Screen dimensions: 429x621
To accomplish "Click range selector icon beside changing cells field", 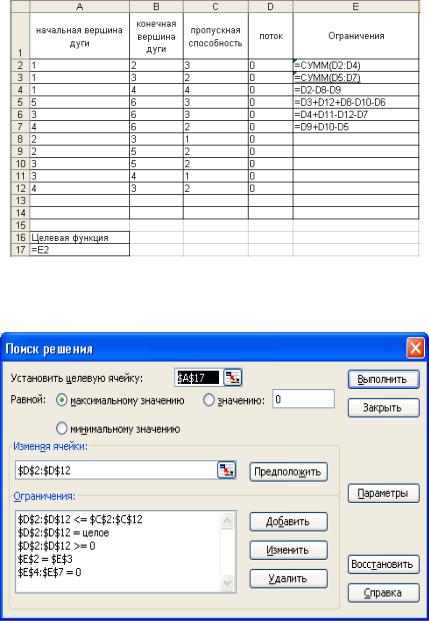I will (227, 470).
